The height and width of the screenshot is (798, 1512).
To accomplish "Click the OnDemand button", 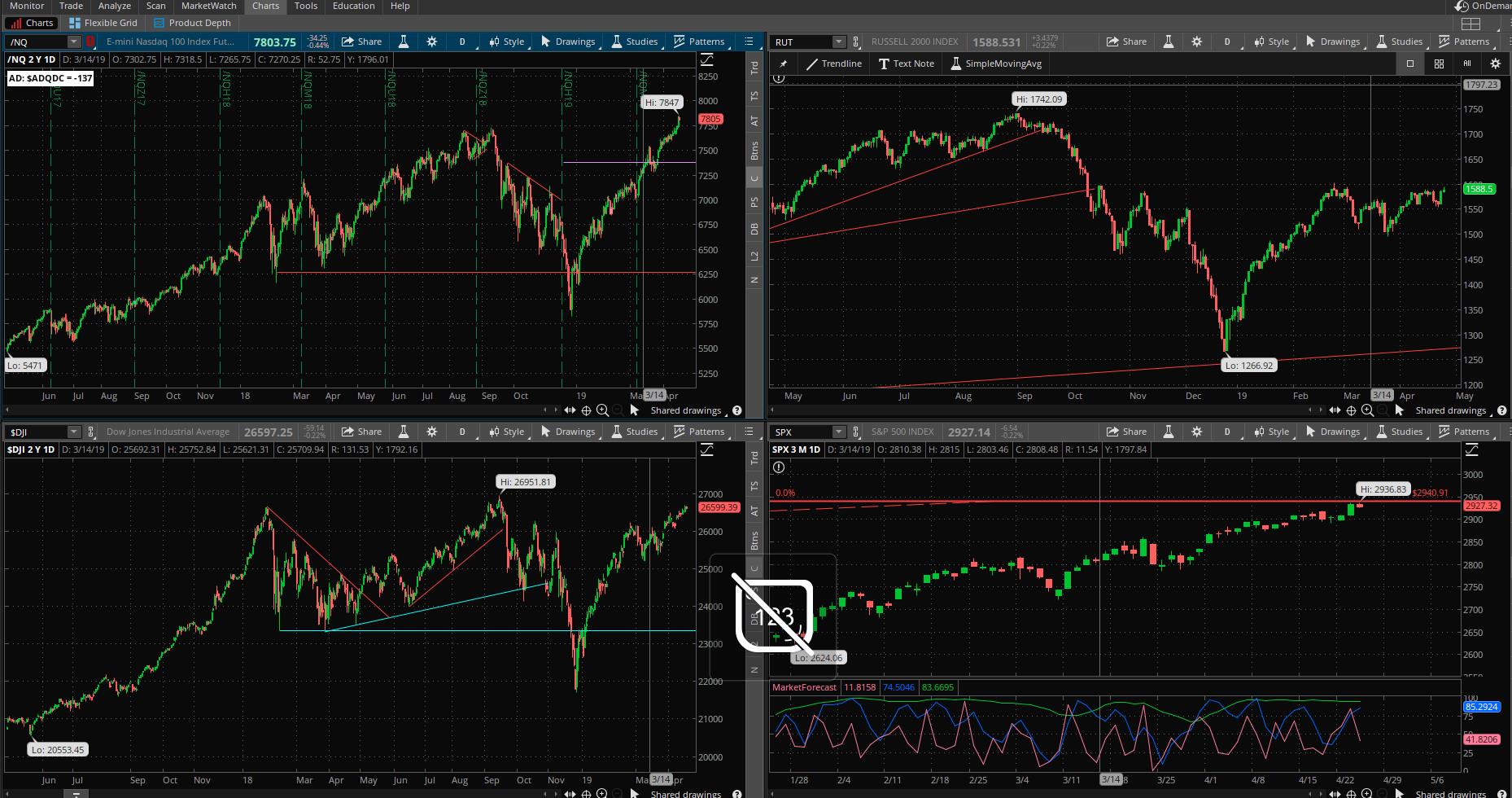I will [x=1484, y=6].
